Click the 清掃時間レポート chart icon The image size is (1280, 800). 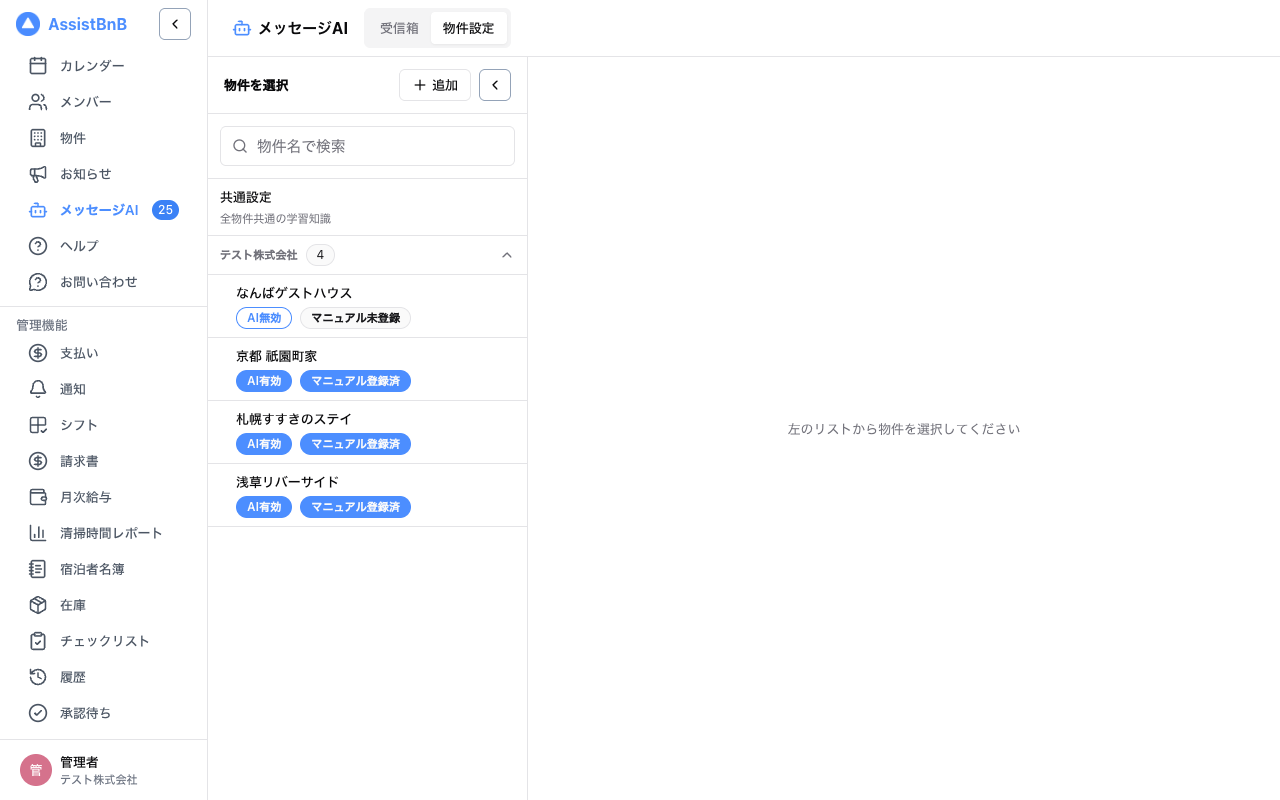(38, 533)
